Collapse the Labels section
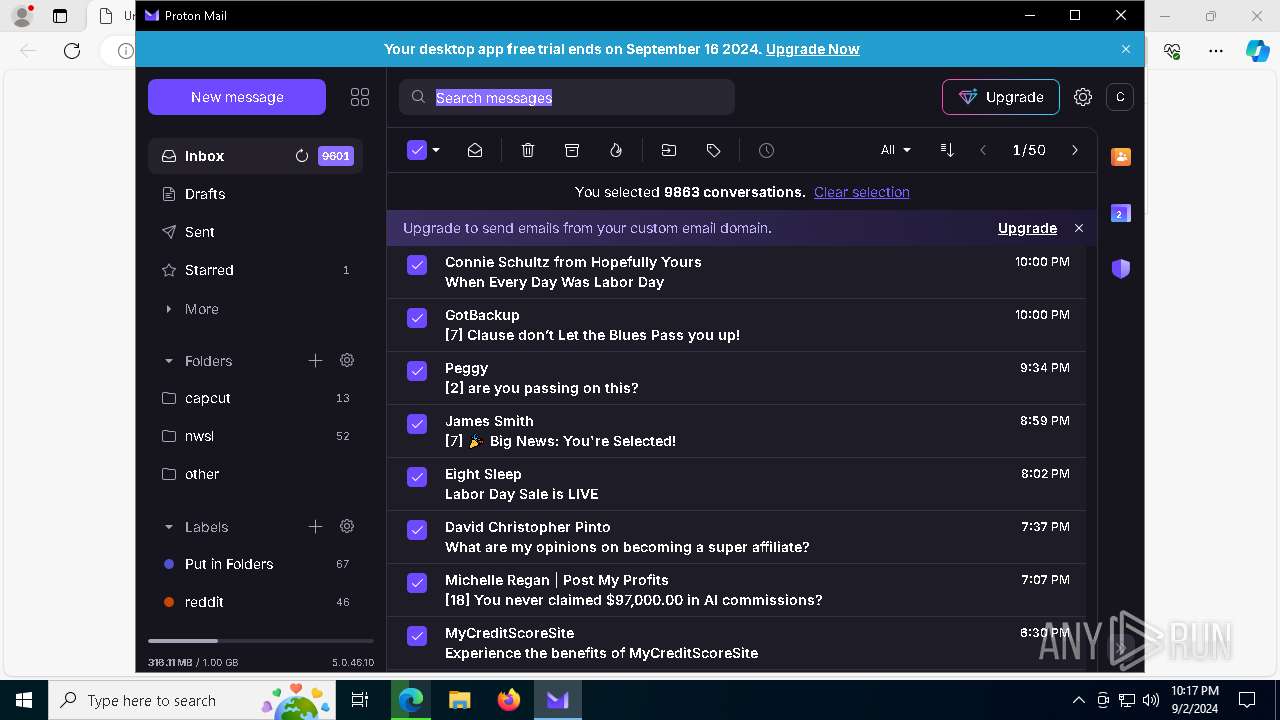 point(168,527)
